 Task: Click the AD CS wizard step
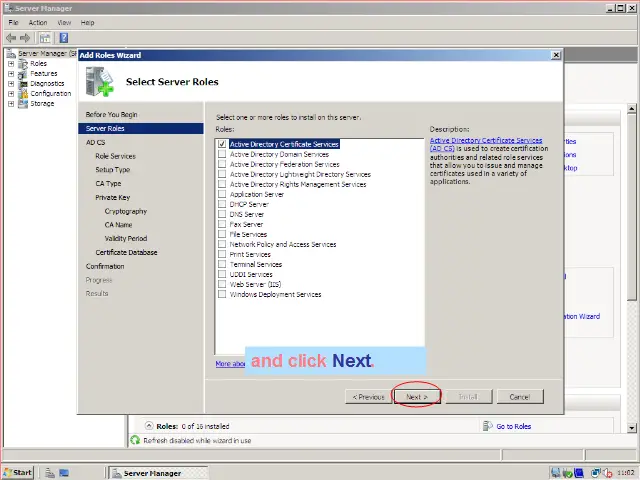tap(96, 142)
